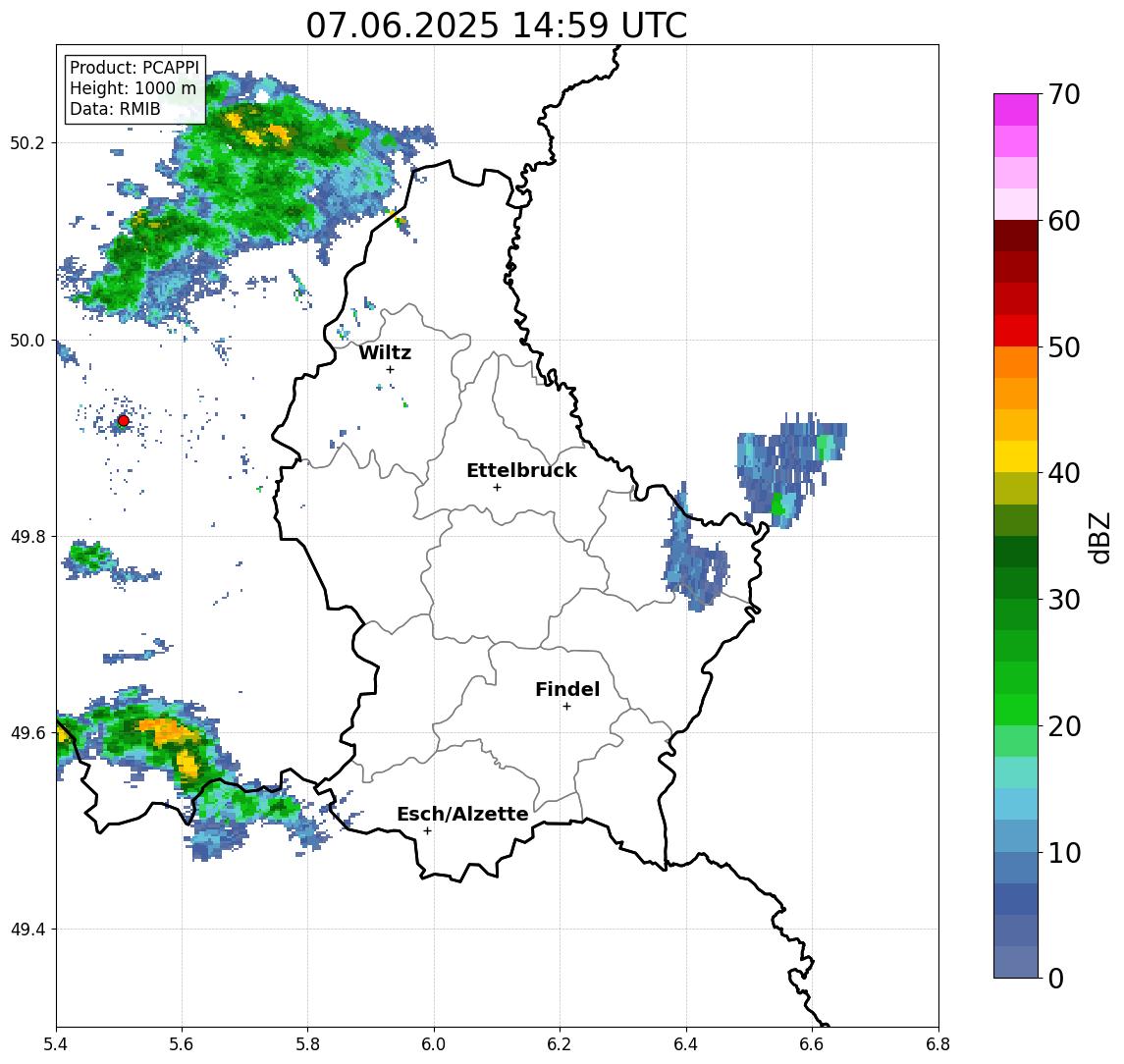Viewport: 1124px width, 1064px height.
Task: Click latitude axis label 50.0
Action: click(x=27, y=340)
